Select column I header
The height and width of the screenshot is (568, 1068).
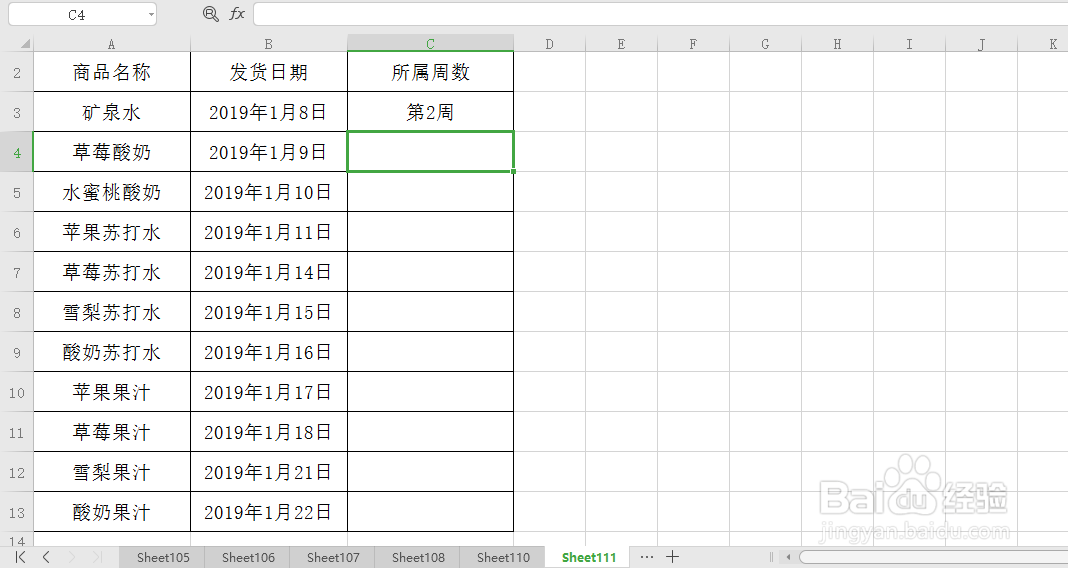[909, 44]
